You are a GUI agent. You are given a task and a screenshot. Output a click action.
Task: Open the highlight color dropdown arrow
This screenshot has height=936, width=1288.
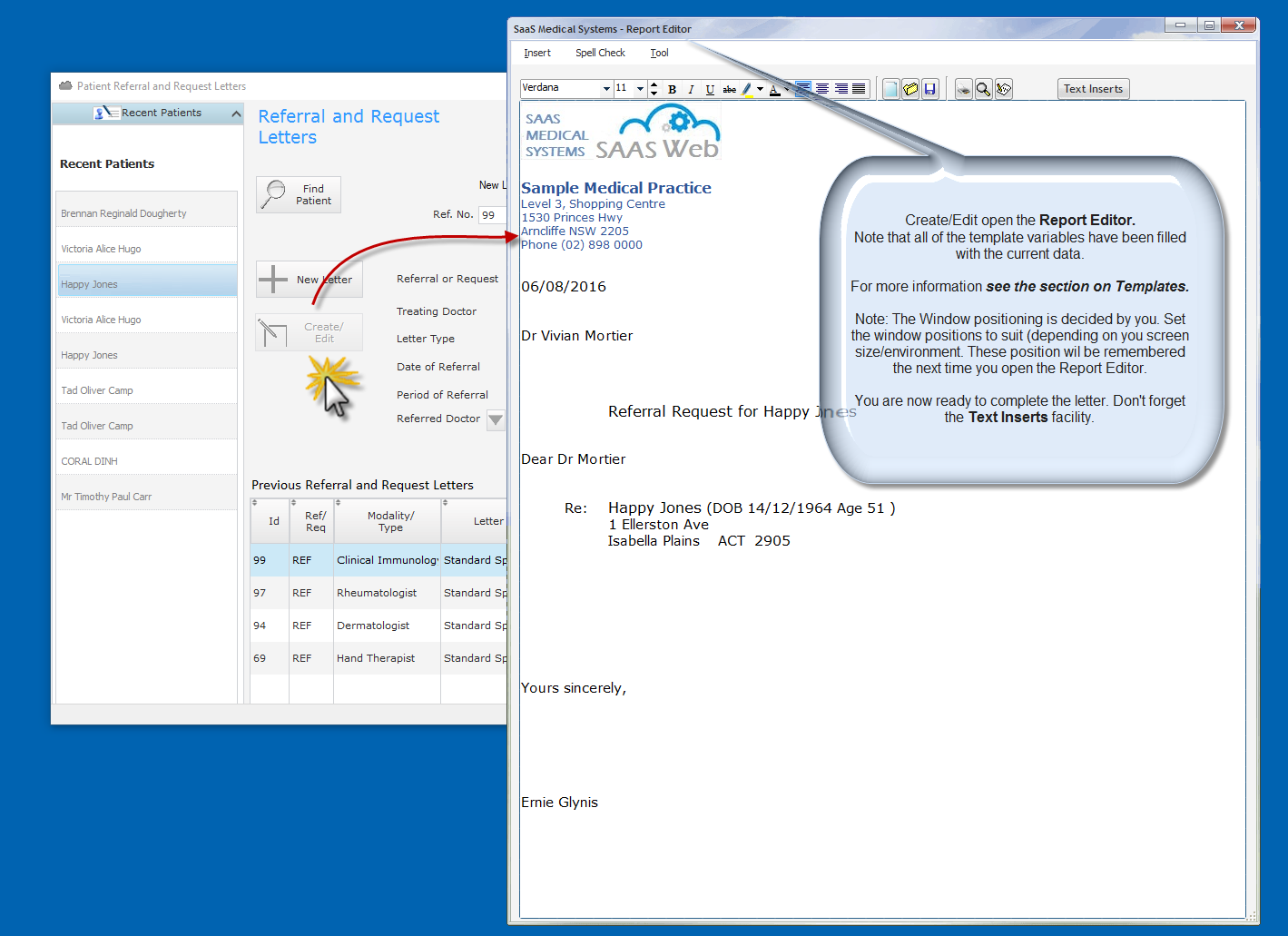[x=760, y=89]
